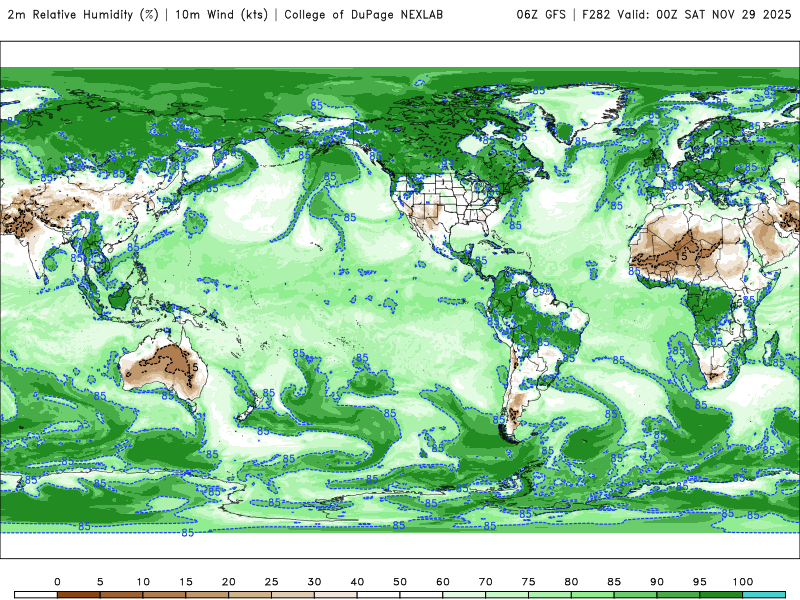800x600 pixels.
Task: Click "College of DuPage NEXLAB" in header
Action: coord(363,15)
